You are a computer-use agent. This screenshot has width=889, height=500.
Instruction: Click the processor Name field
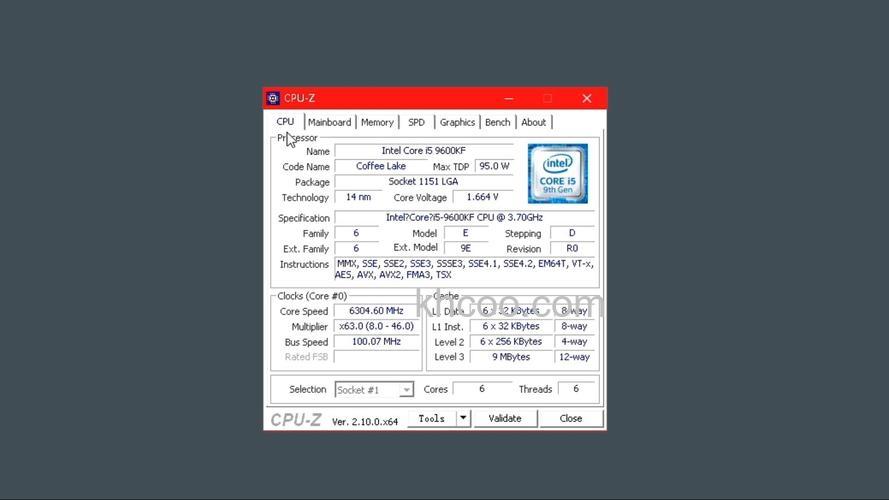click(x=423, y=151)
